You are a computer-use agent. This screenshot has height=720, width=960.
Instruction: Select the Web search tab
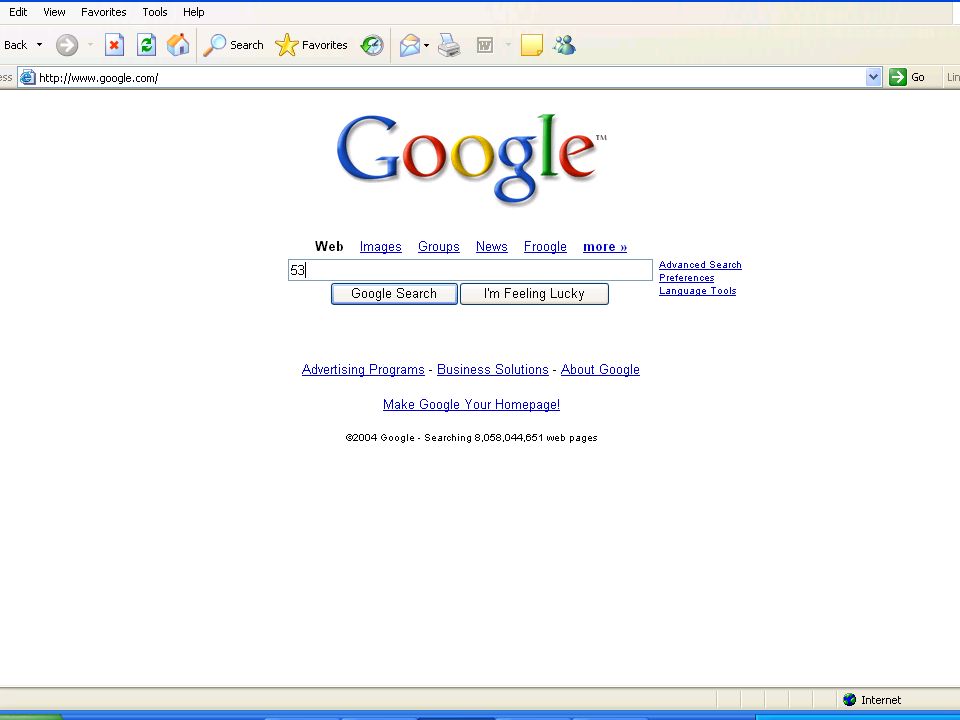329,246
